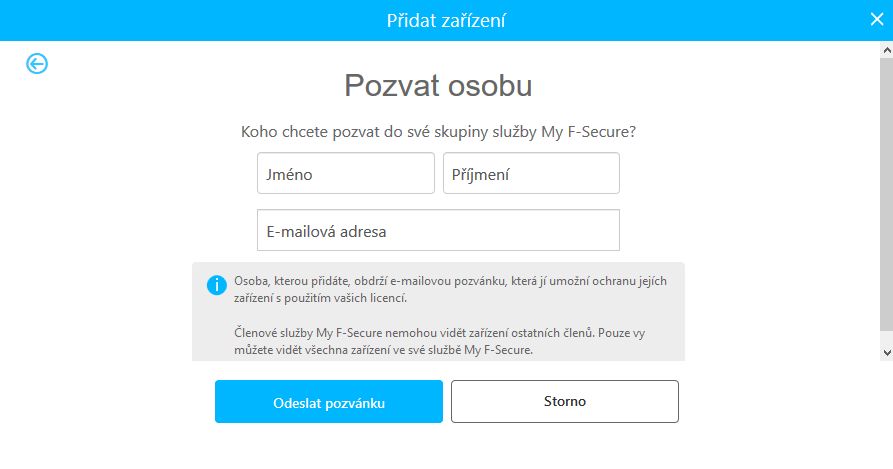Viewport: 893px width, 469px height.
Task: Click the paragraph beginning Osoba, kterou přidáte
Action: point(450,289)
